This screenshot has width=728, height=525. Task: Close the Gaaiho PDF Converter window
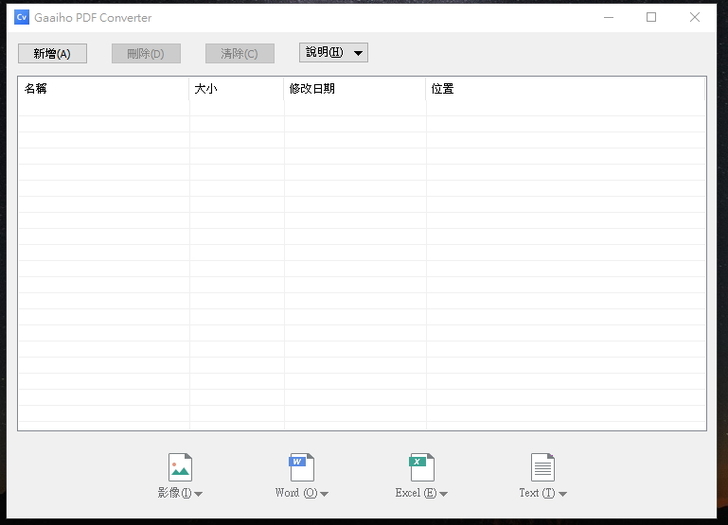coord(695,18)
